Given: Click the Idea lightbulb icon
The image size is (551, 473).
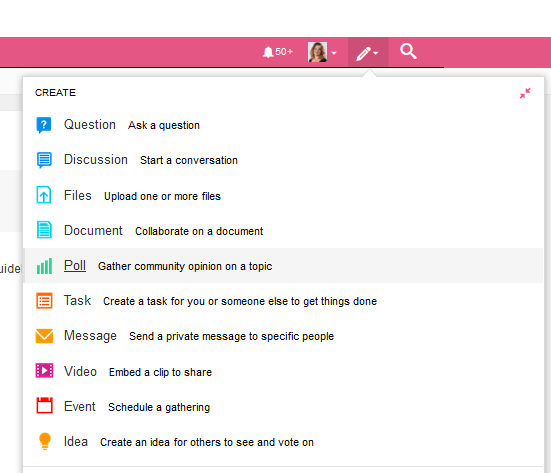Looking at the screenshot, I should point(45,441).
